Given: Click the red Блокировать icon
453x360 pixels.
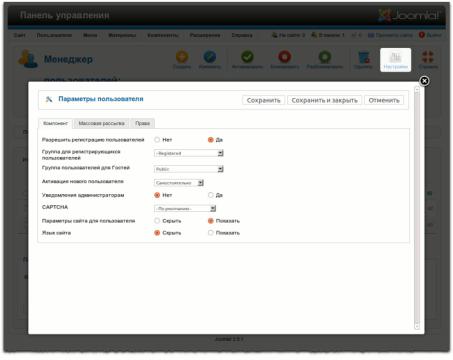Looking at the screenshot, I should point(285,59).
